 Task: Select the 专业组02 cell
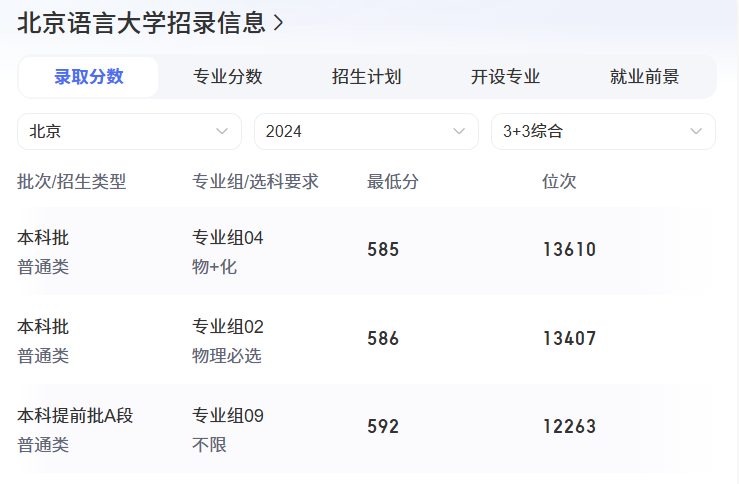coord(228,327)
